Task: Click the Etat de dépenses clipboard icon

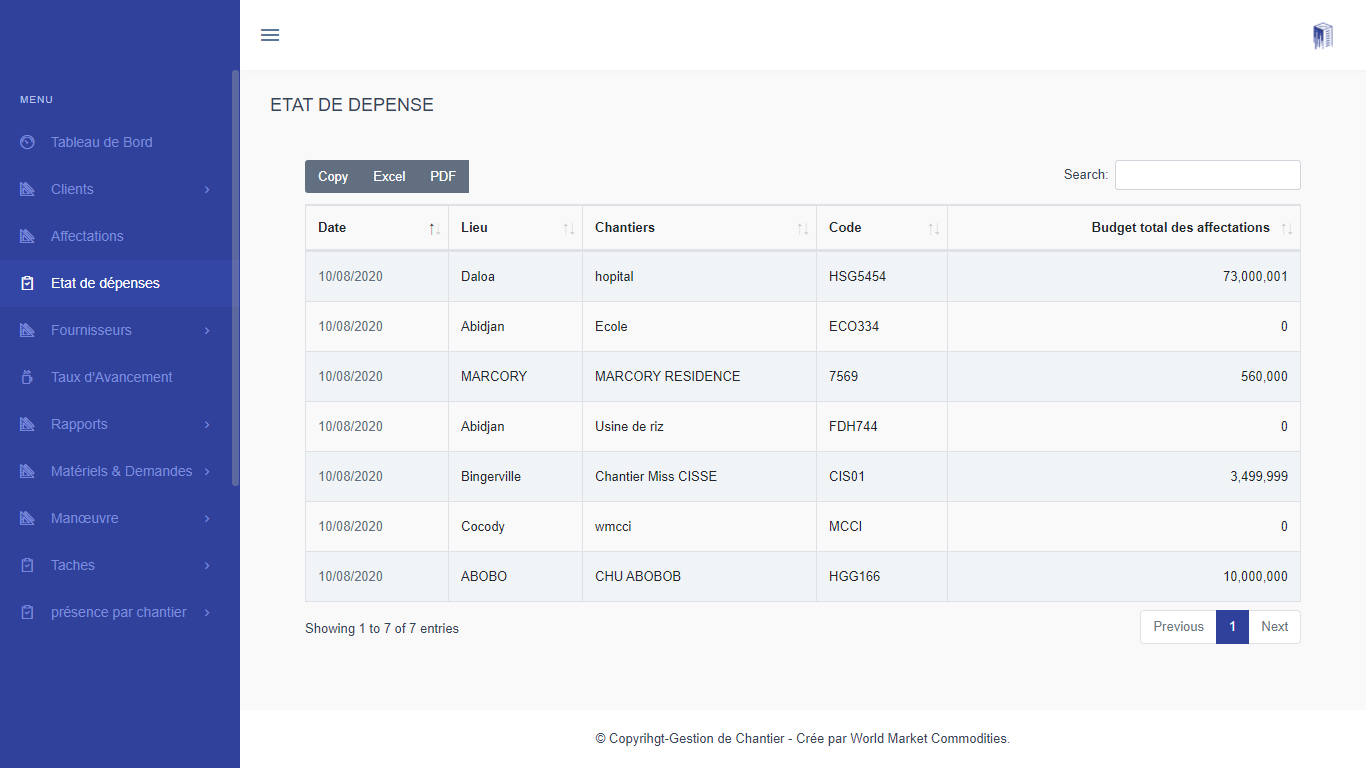Action: point(28,283)
